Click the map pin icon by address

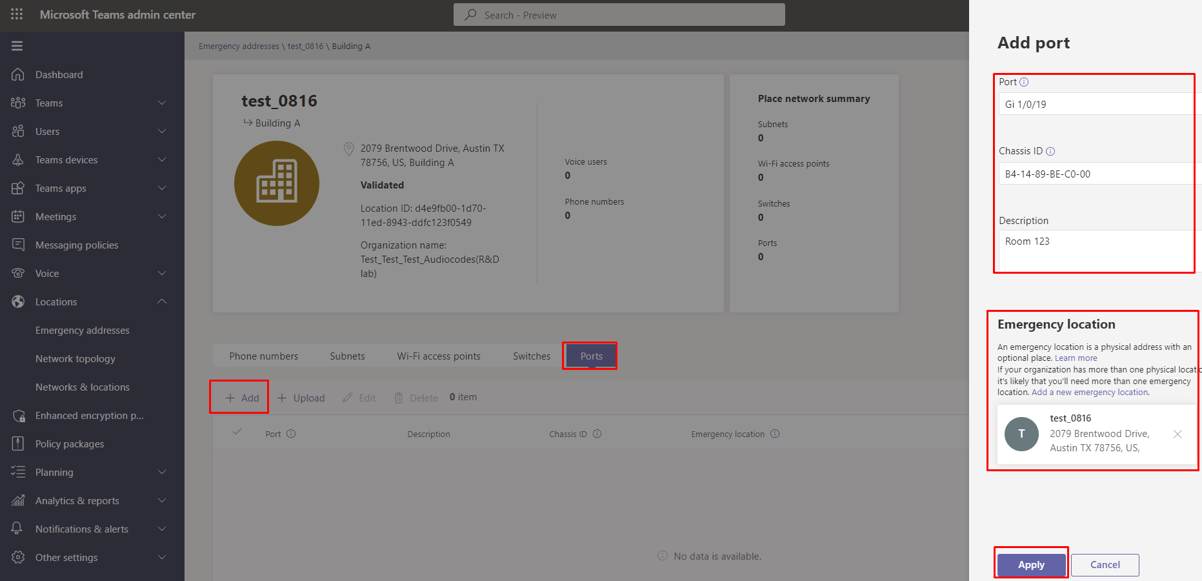(x=348, y=149)
